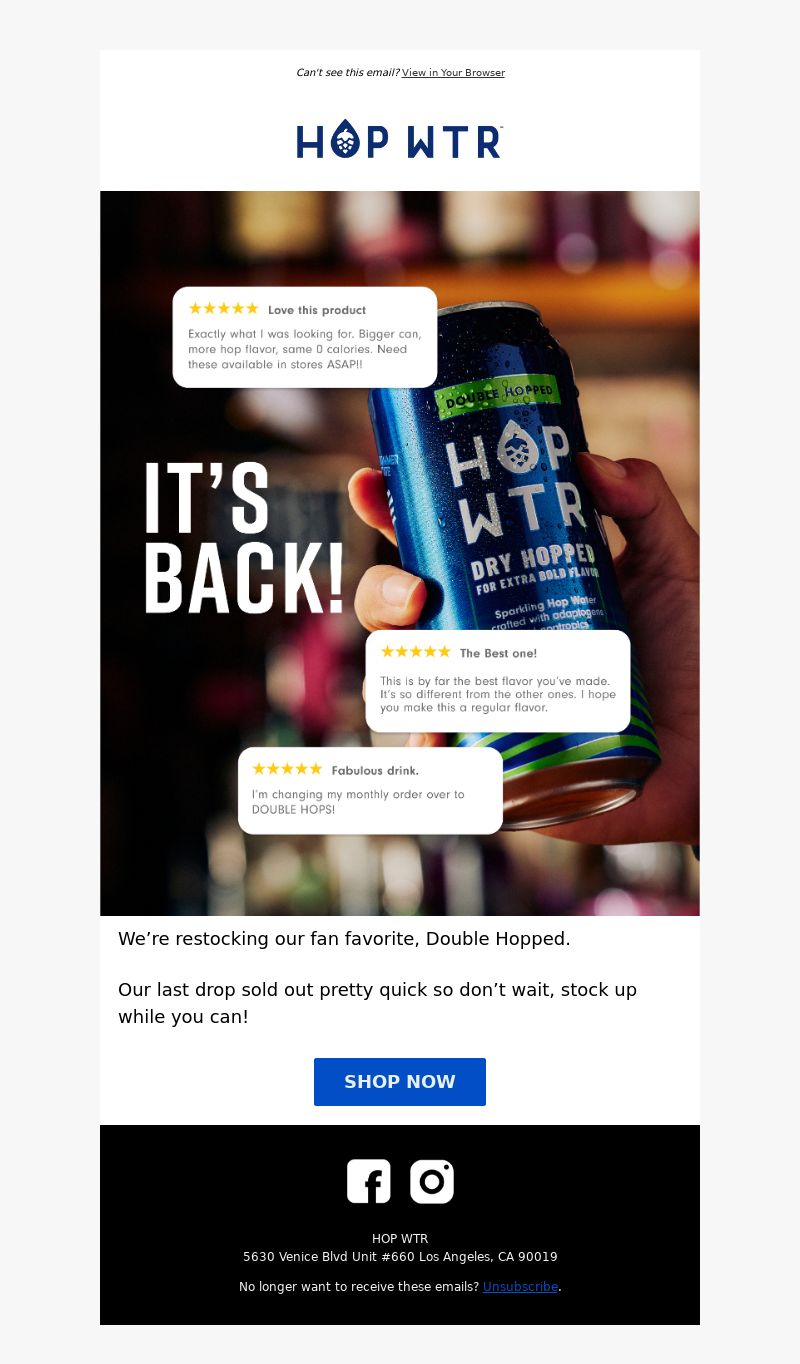Click the IT'S BACK! headline text

(x=245, y=538)
